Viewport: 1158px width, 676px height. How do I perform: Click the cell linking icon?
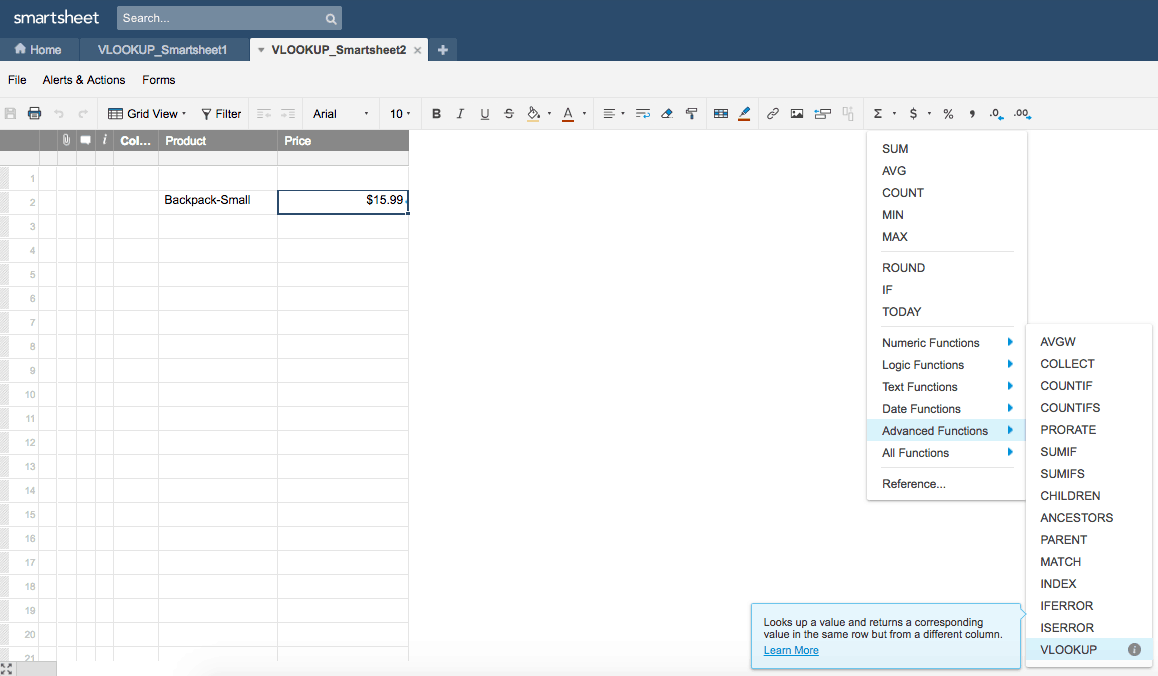[x=822, y=114]
